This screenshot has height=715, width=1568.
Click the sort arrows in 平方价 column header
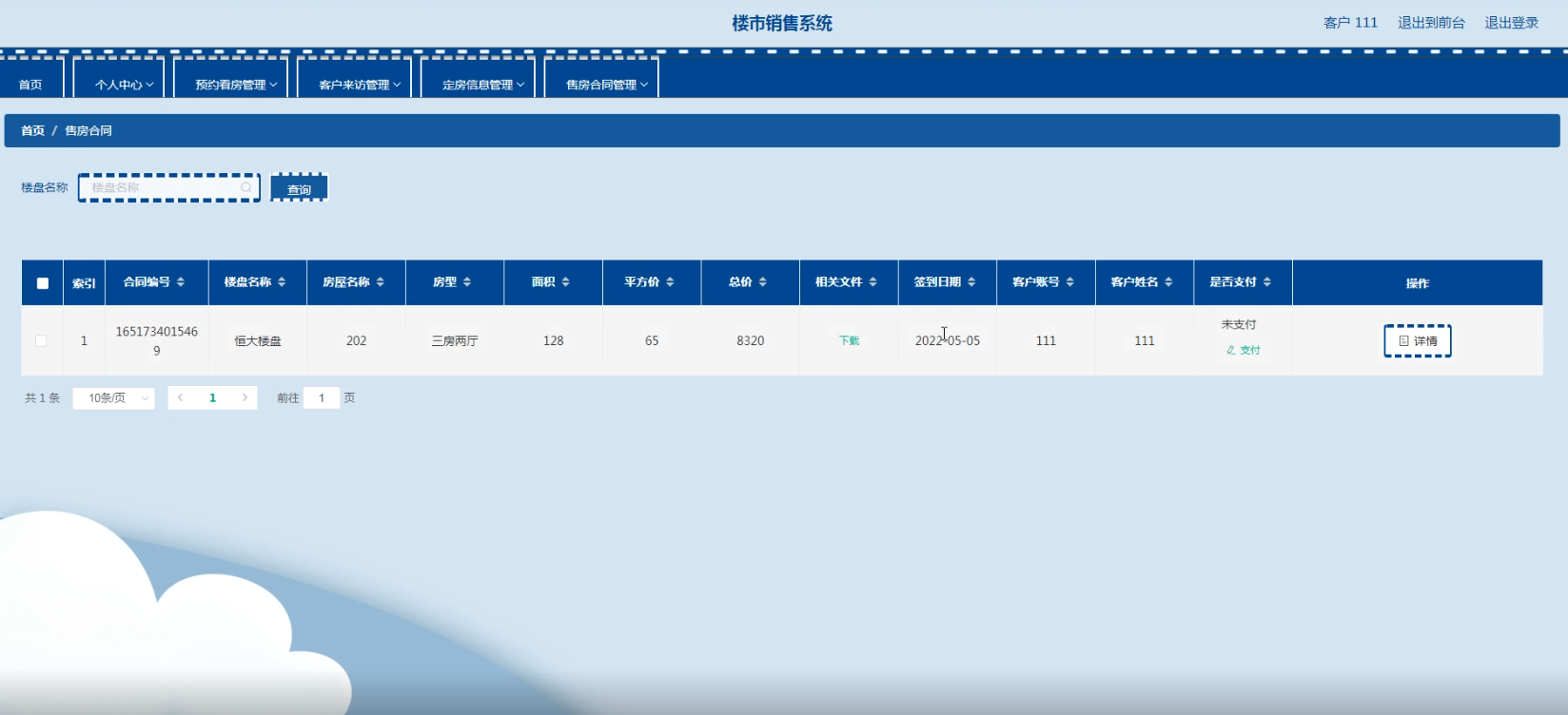[x=670, y=282]
